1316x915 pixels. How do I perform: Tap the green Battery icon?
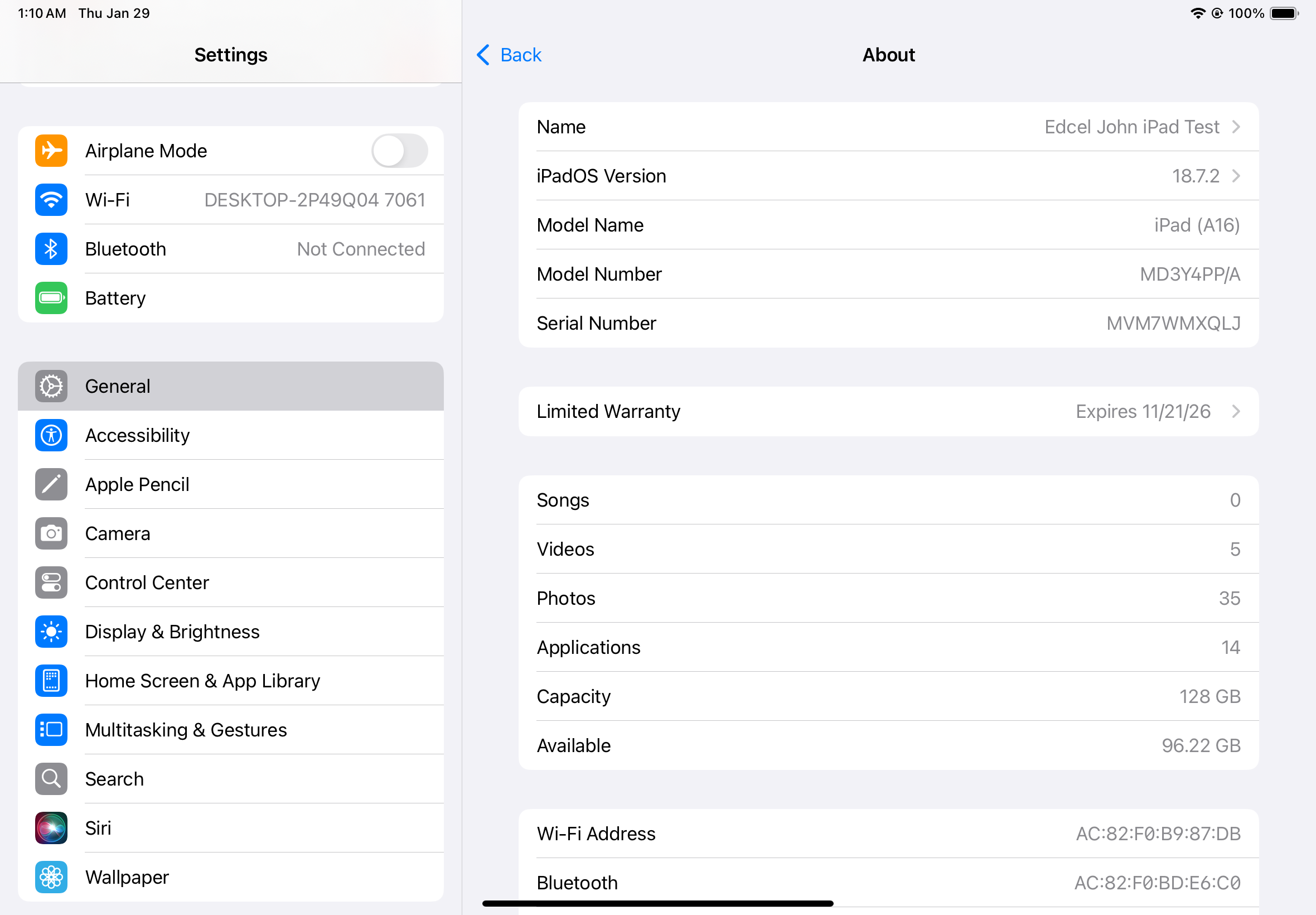(51, 298)
